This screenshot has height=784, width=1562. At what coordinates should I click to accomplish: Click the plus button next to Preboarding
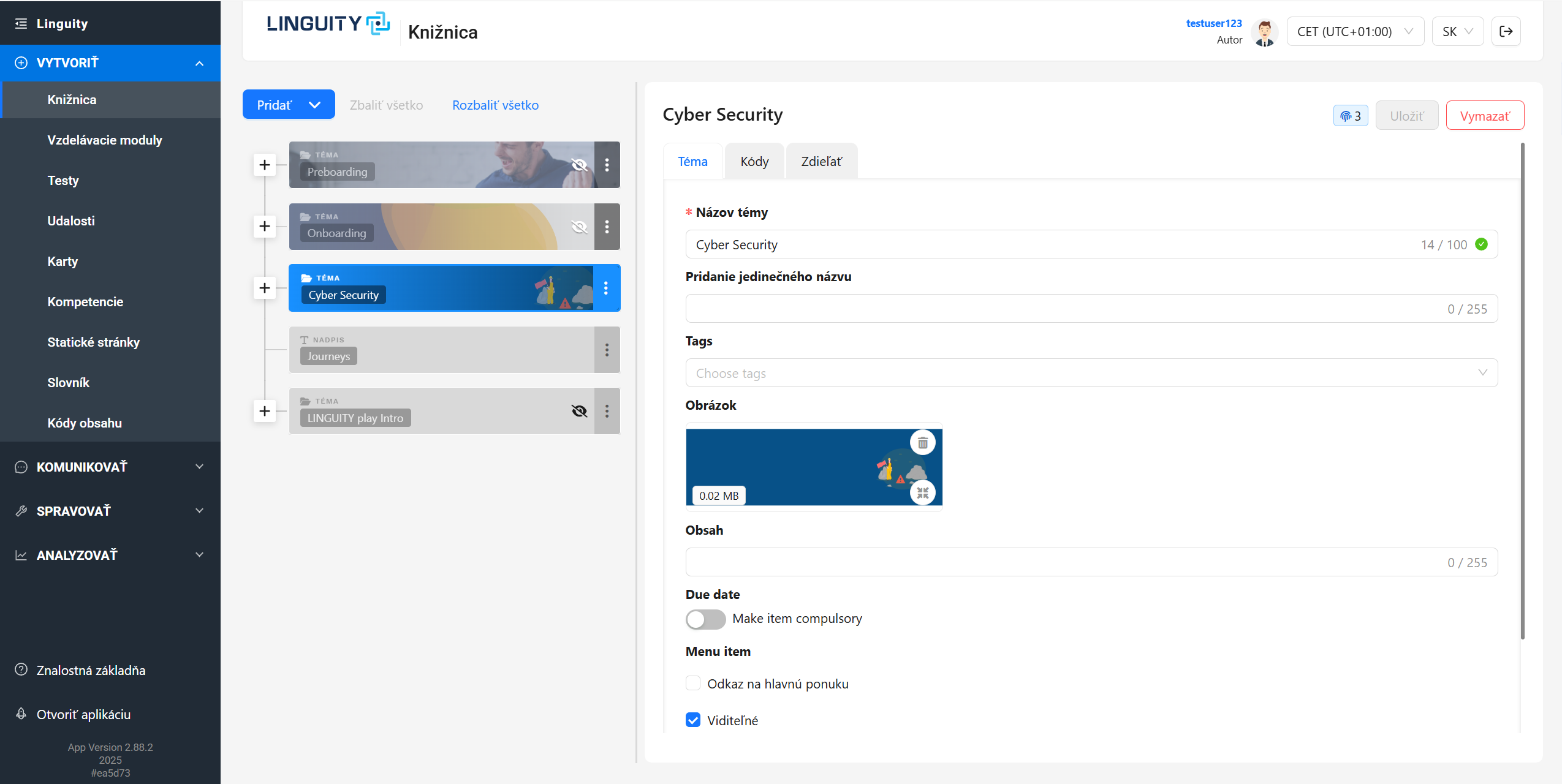(x=265, y=165)
